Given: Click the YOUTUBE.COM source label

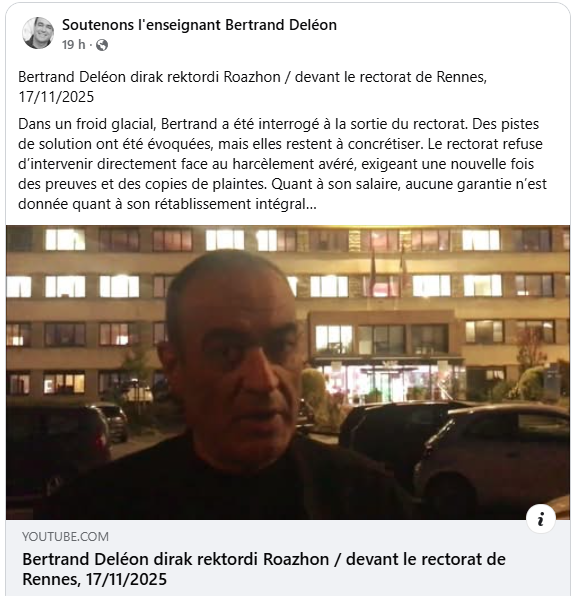Looking at the screenshot, I should (x=65, y=536).
